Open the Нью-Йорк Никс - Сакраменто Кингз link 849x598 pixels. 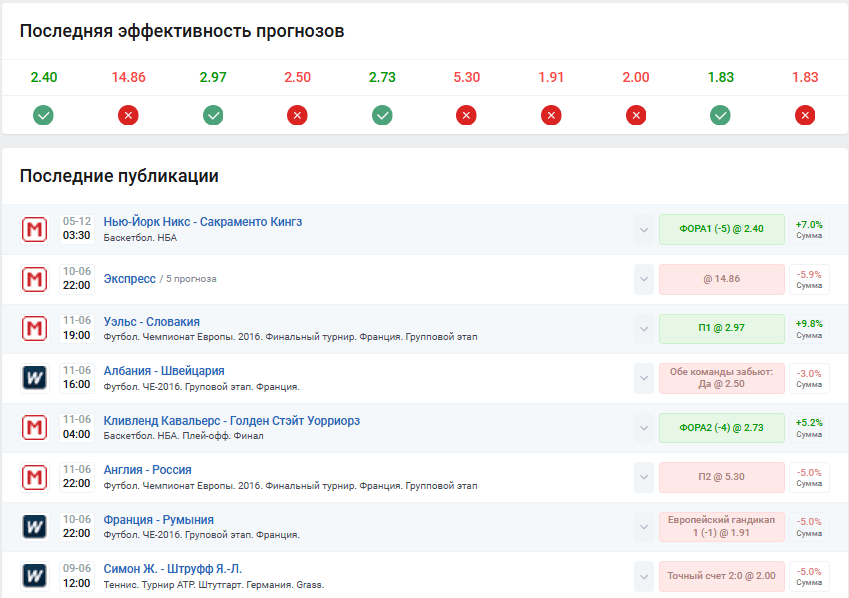coord(202,222)
